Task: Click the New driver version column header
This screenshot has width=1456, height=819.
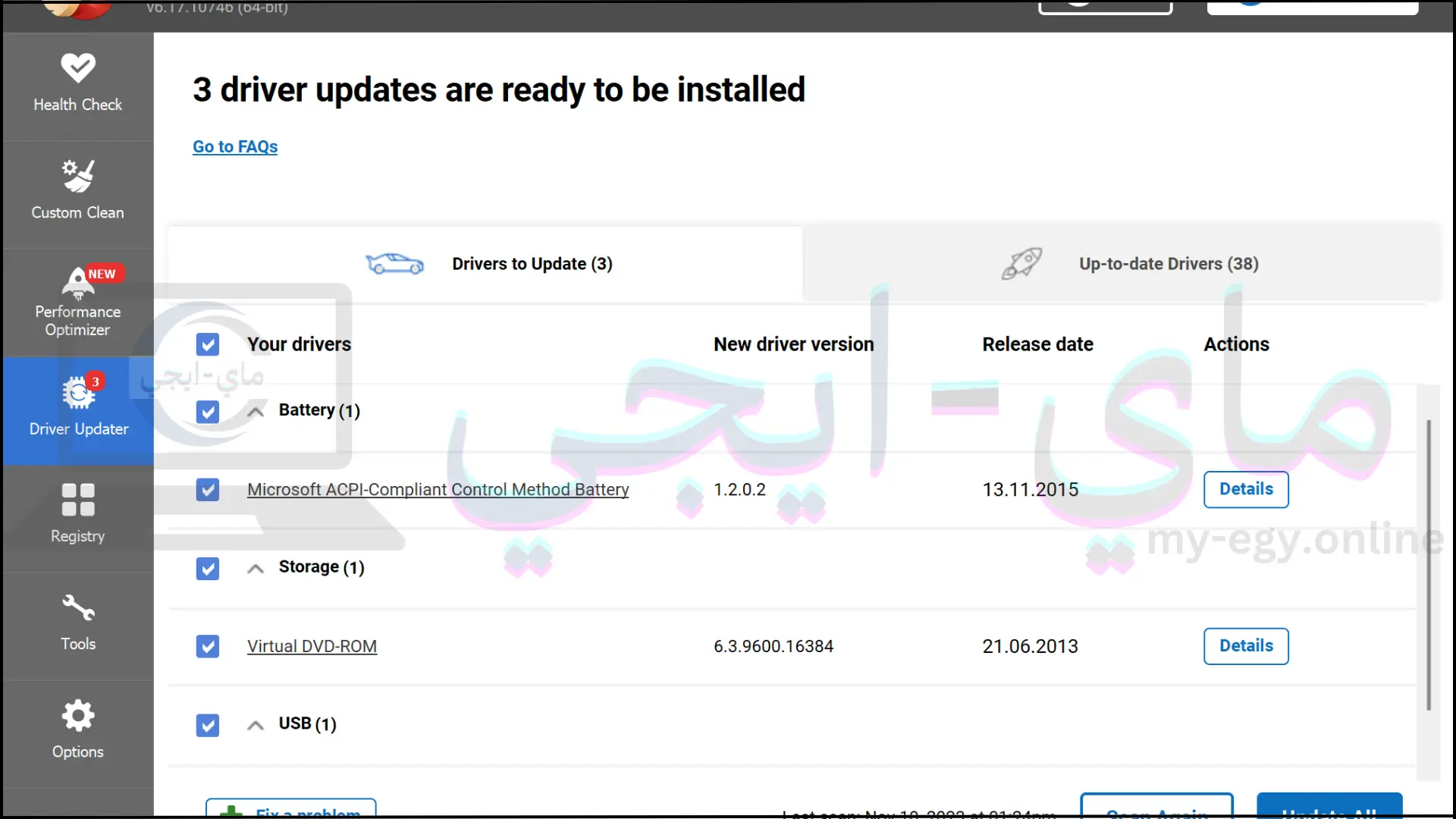Action: tap(793, 344)
